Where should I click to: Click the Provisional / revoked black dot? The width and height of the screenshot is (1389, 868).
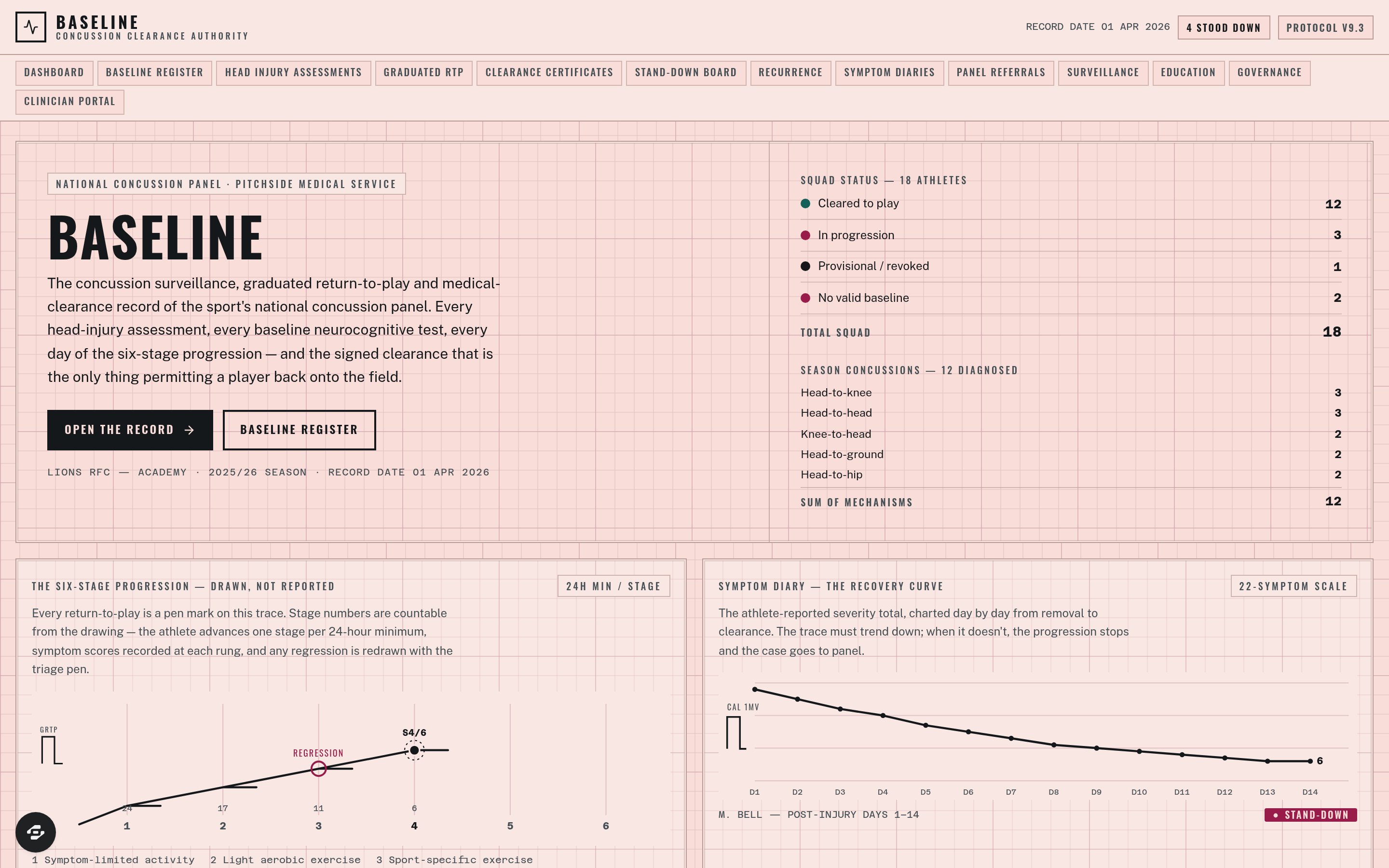805,266
